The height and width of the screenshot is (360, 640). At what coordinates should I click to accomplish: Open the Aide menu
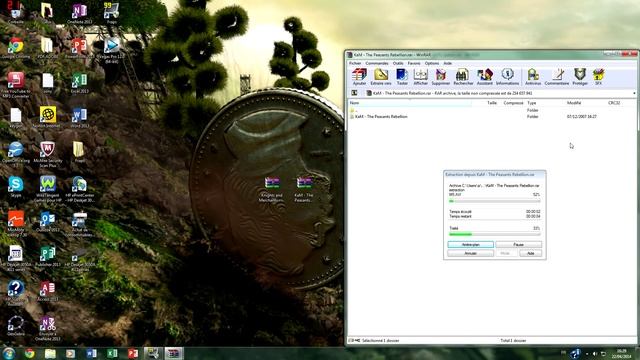(x=447, y=63)
